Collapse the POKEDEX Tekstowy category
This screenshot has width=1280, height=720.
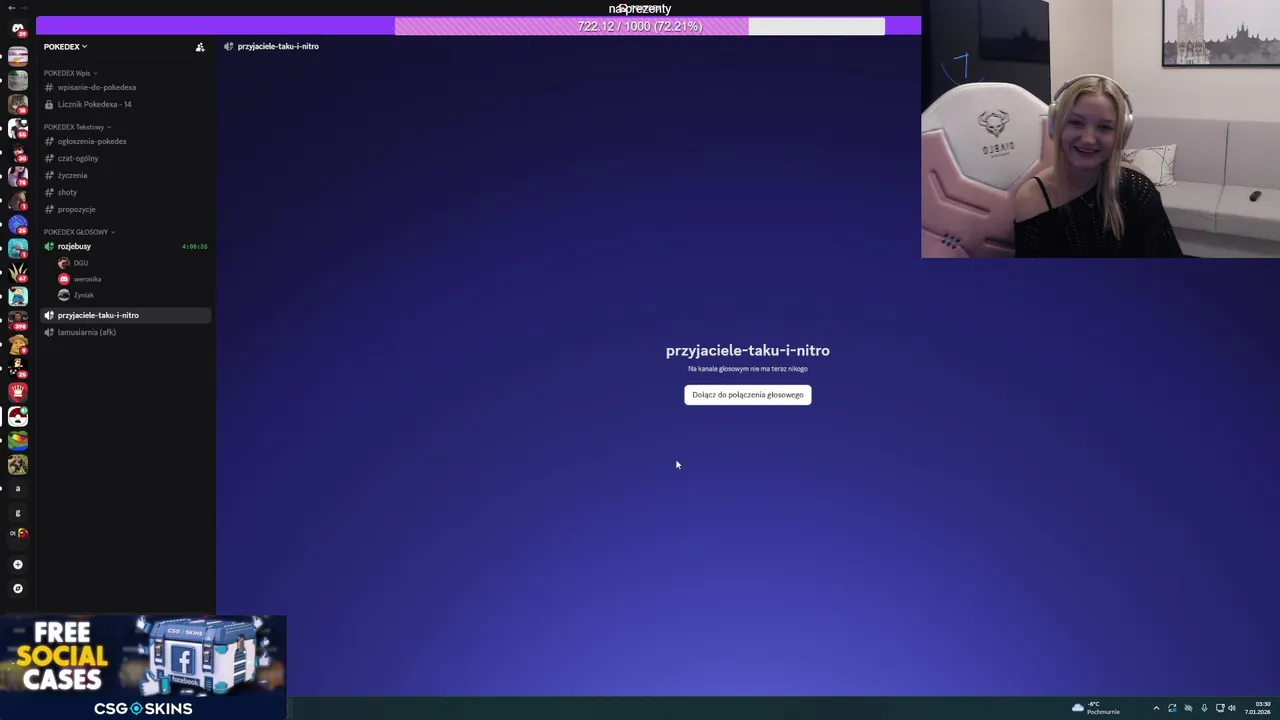pyautogui.click(x=76, y=127)
